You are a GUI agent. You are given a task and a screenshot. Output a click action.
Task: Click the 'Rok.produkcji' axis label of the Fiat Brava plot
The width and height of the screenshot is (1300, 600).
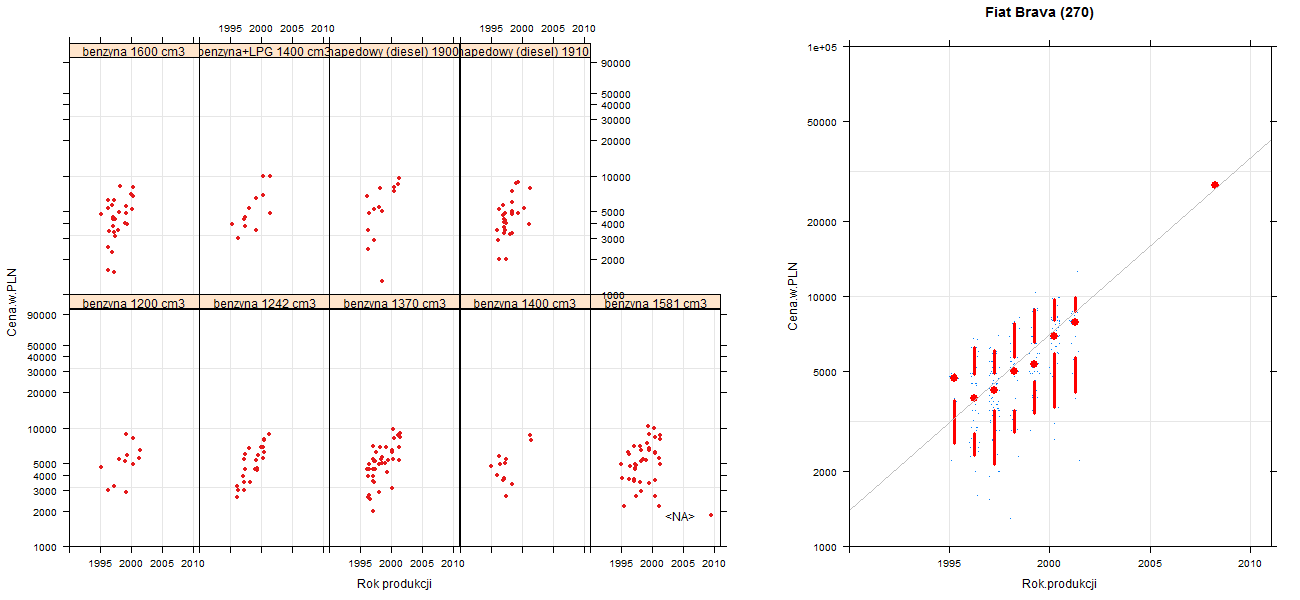(1059, 584)
